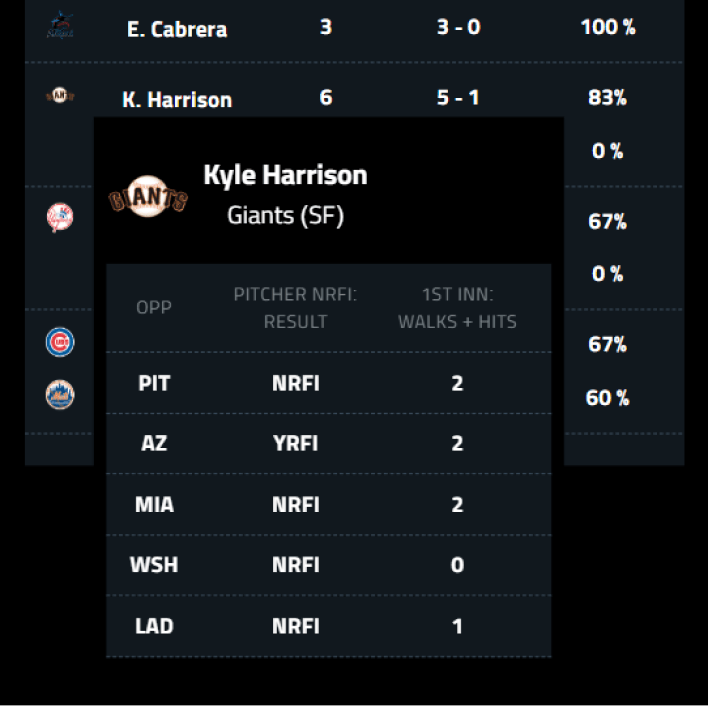Screen dimensions: 708x706
Task: Sort by the OPP column header
Action: click(154, 307)
